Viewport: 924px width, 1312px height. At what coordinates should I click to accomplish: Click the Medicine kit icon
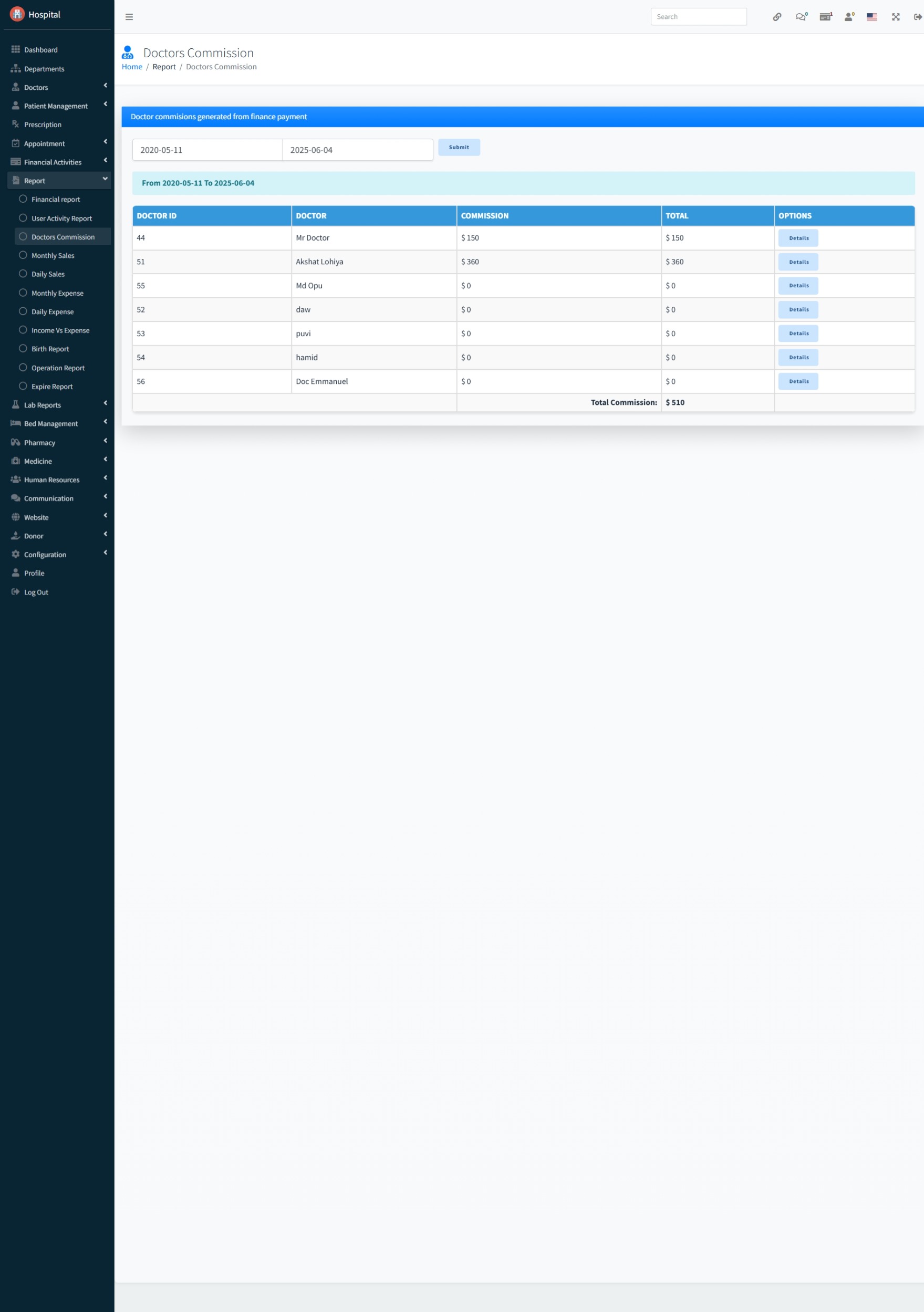15,461
